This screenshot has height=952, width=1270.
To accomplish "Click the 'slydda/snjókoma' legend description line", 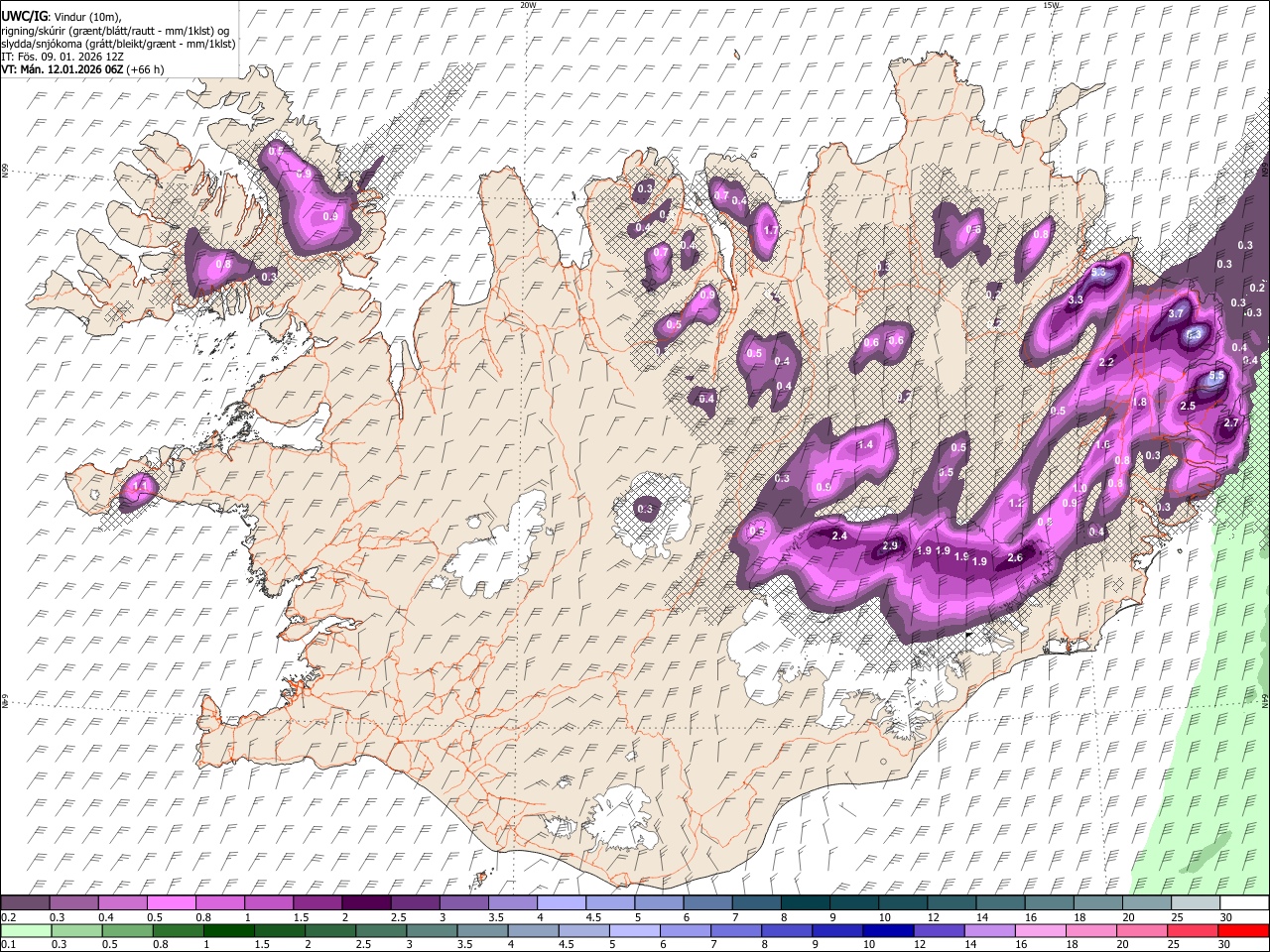I will click(x=118, y=44).
